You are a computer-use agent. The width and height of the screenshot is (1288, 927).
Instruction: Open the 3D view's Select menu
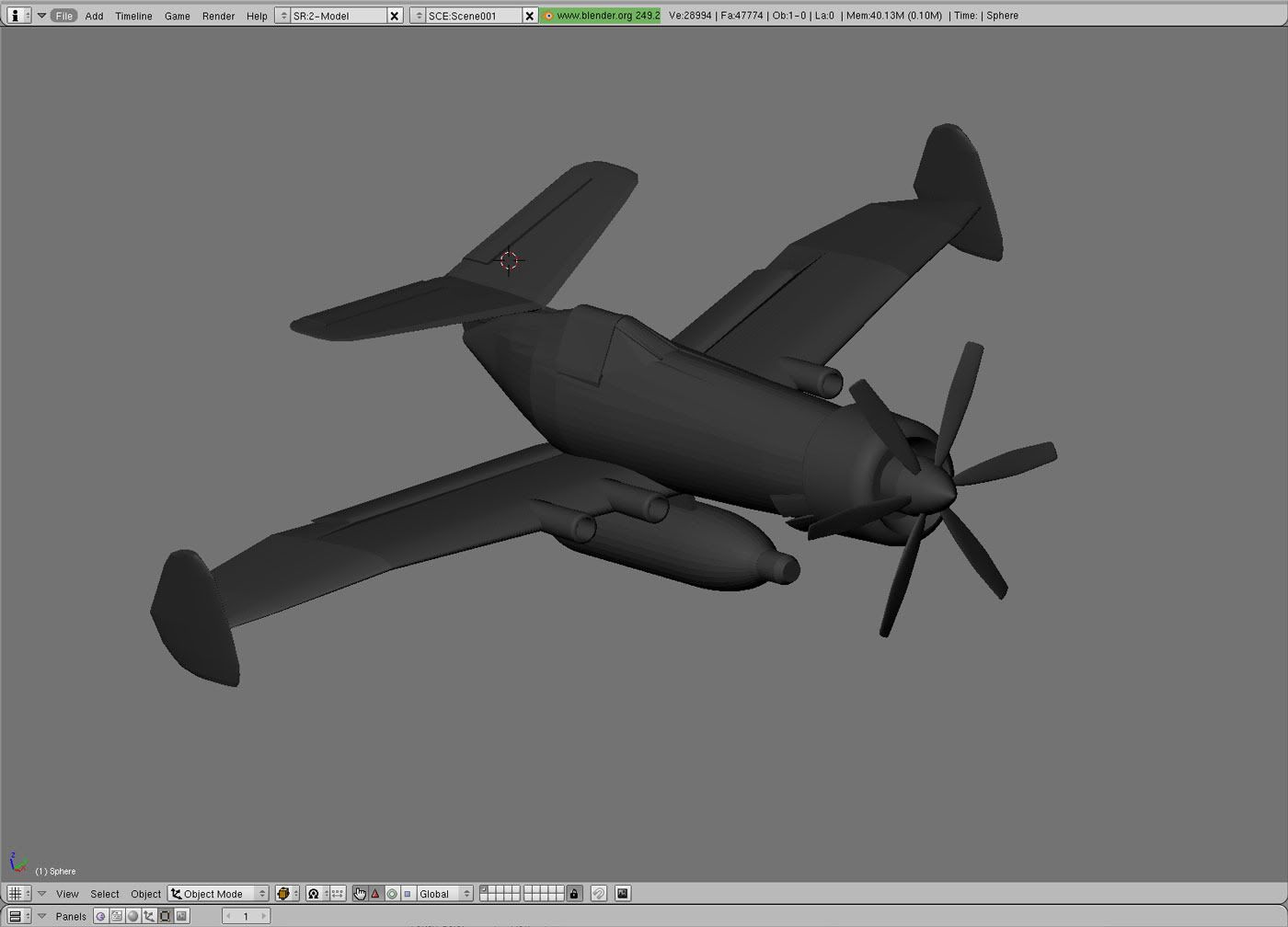pos(105,893)
